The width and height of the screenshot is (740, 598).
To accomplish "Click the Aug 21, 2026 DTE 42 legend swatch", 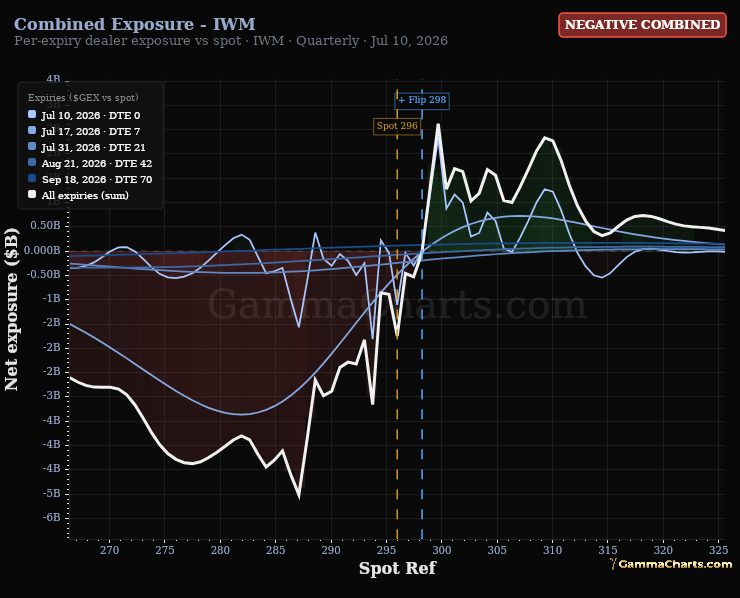I will coord(32,162).
